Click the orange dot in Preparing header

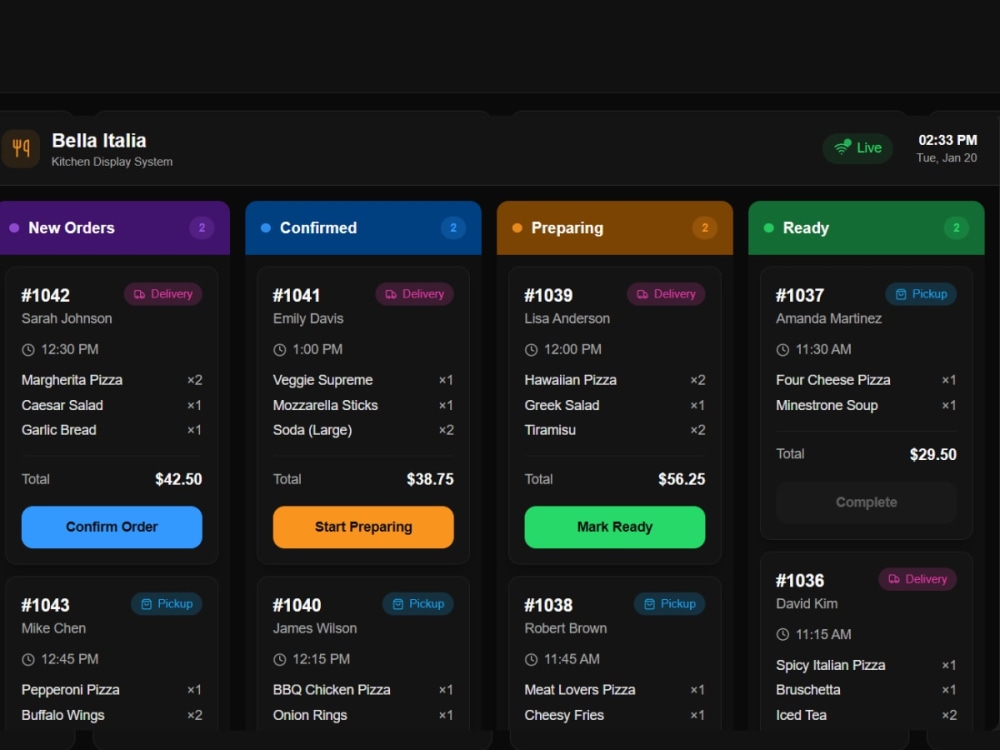[517, 228]
